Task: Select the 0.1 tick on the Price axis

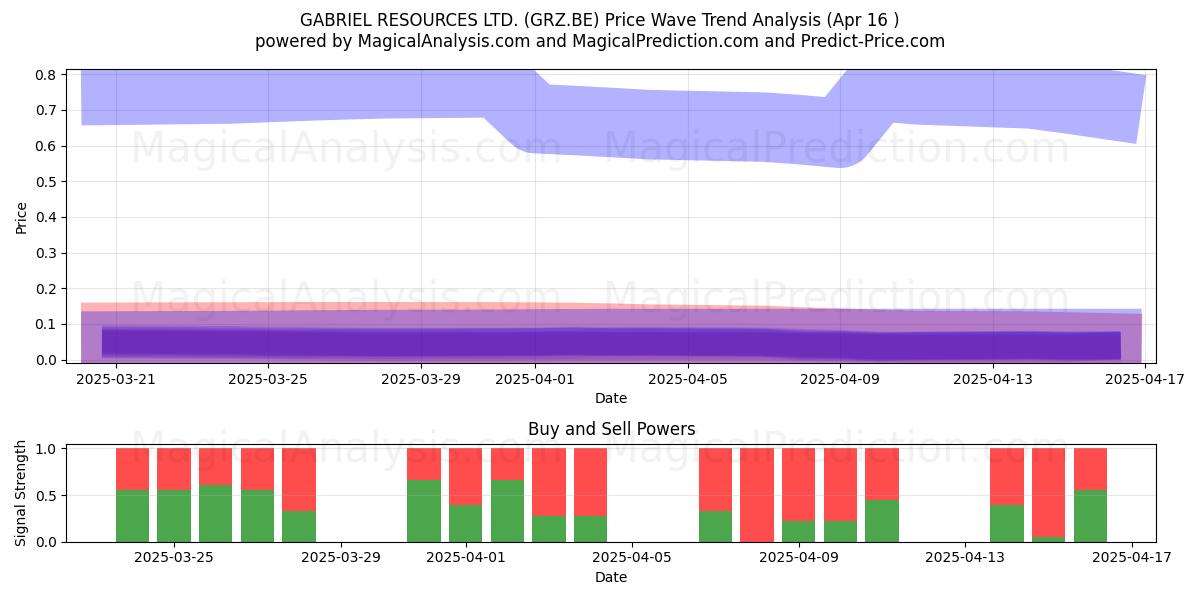Action: point(48,324)
